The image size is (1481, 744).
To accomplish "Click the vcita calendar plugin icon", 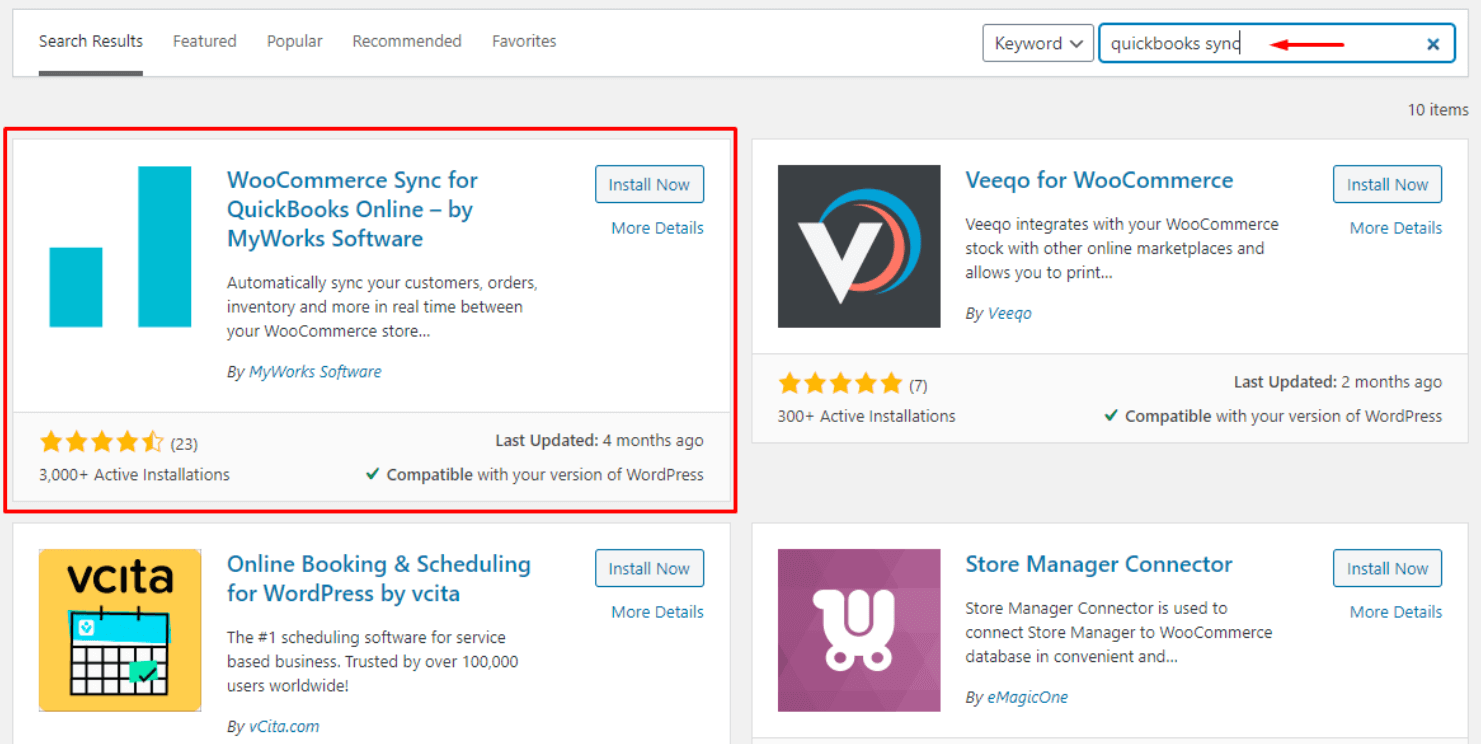I will (120, 630).
